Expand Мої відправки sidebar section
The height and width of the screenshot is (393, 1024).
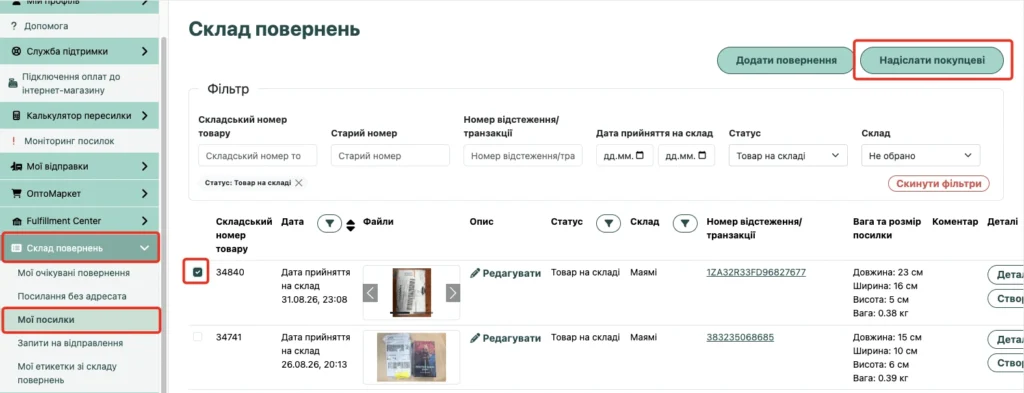coord(79,166)
